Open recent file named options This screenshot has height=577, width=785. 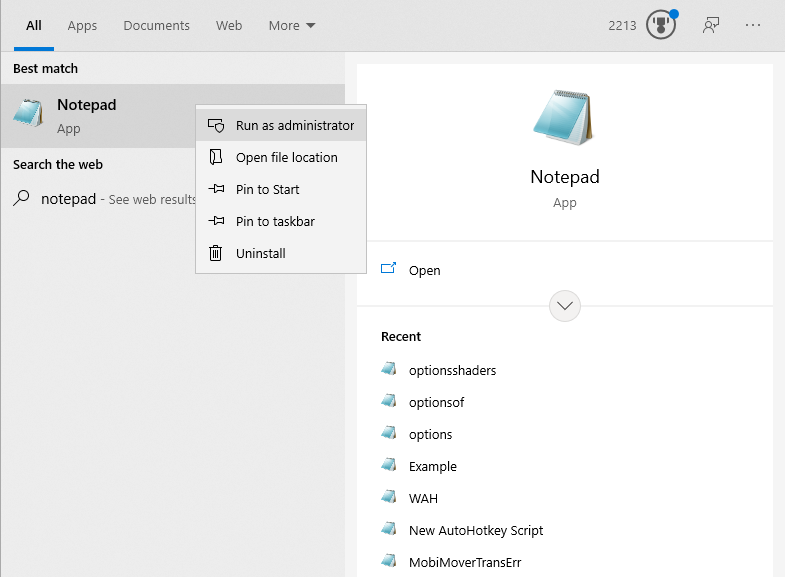[x=431, y=434]
